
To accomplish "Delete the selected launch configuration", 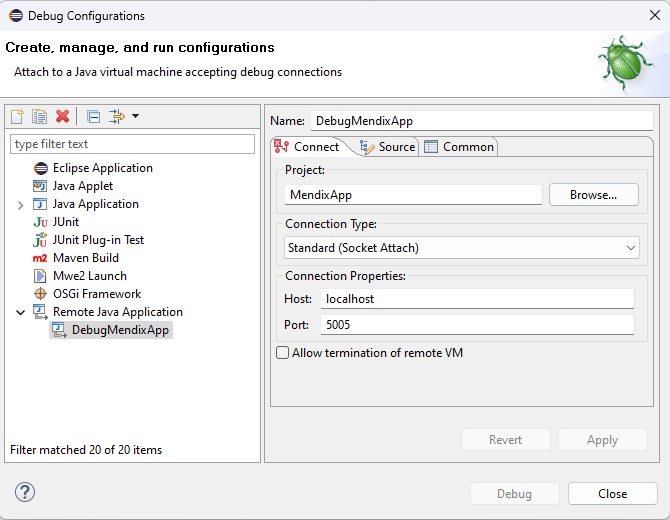I will [62, 117].
